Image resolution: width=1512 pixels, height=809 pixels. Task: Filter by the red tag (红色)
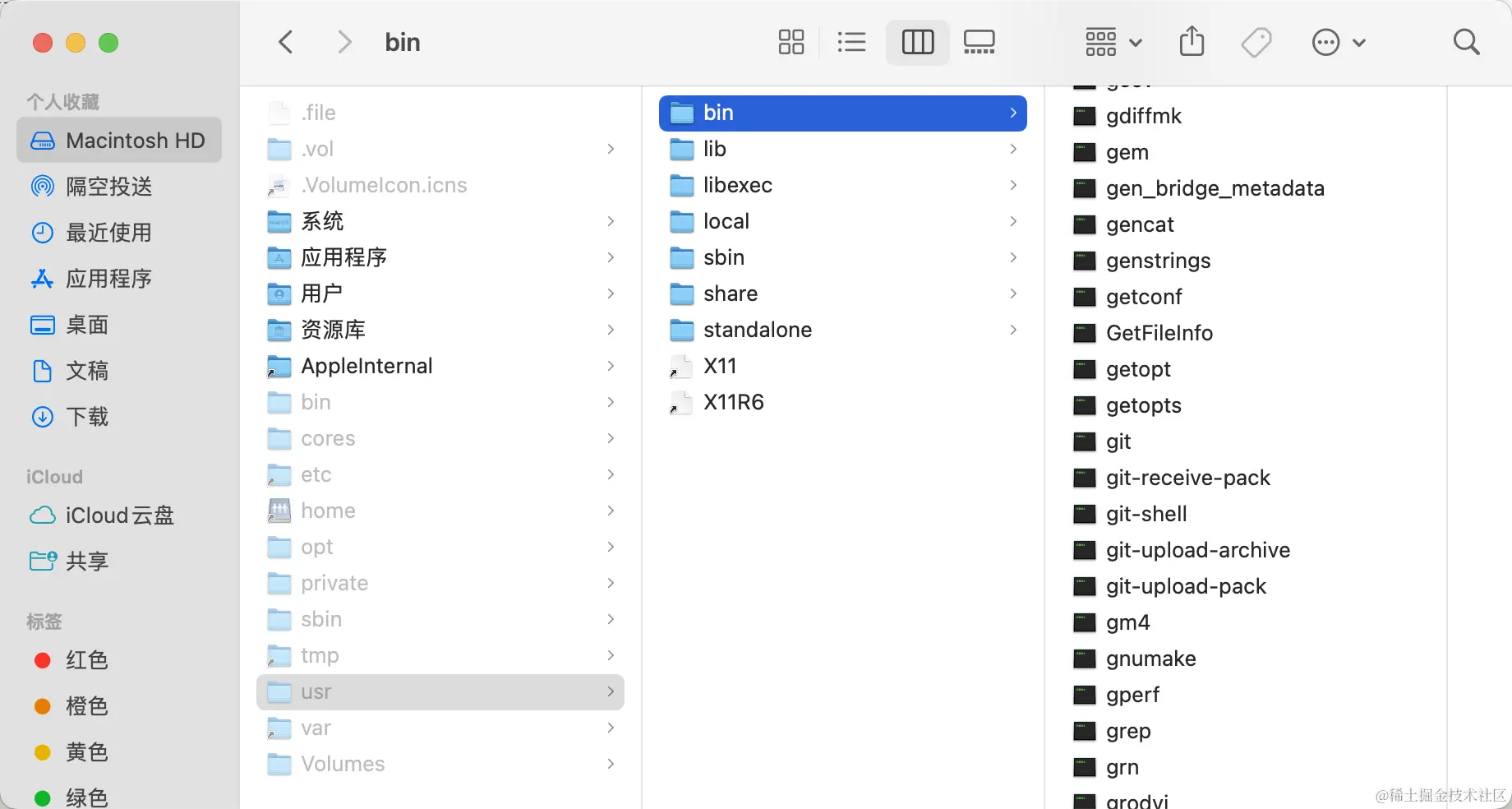pyautogui.click(x=119, y=660)
